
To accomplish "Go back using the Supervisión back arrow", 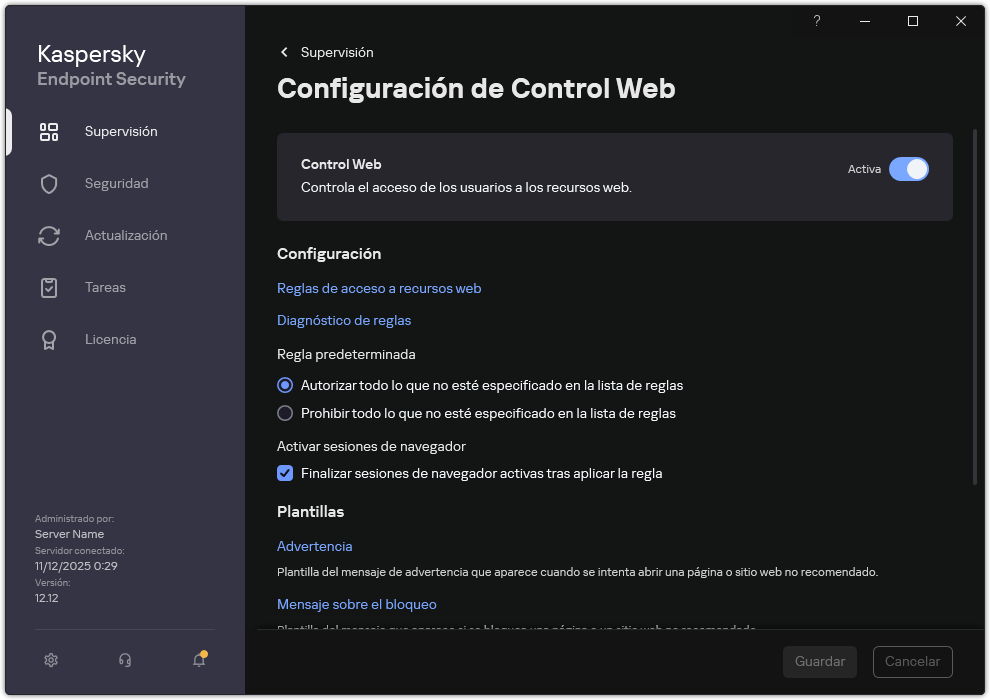I will (284, 52).
